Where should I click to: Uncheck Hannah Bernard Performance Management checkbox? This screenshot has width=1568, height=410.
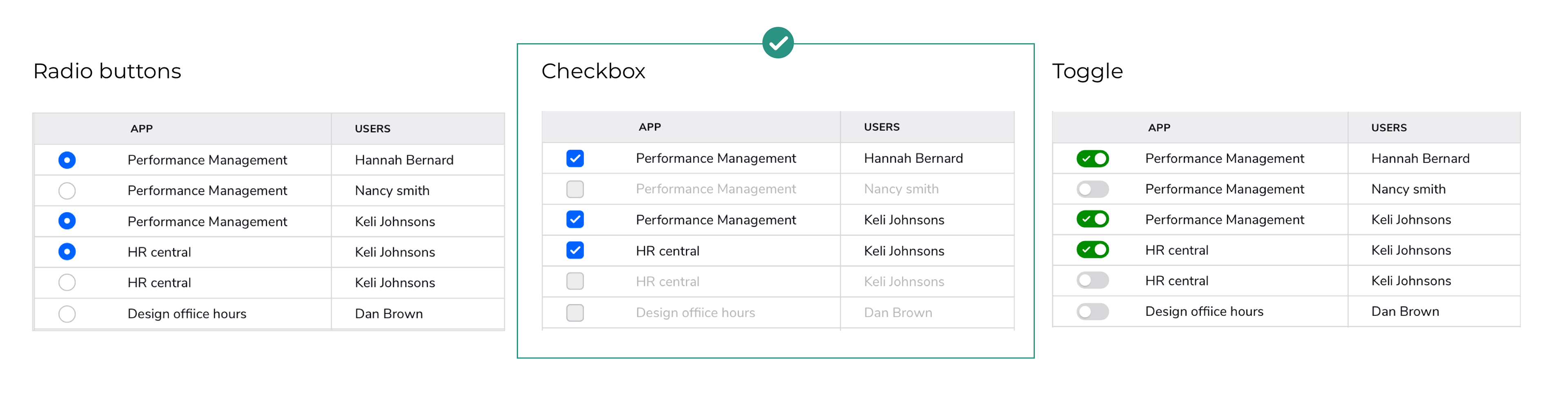(x=575, y=158)
